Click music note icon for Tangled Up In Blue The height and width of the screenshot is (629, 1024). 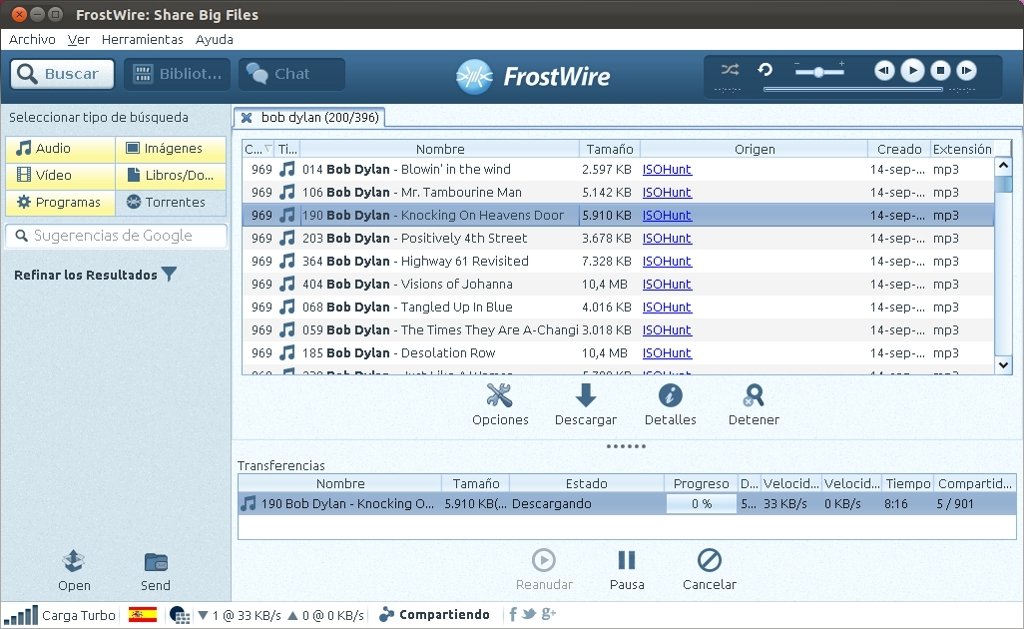point(287,307)
